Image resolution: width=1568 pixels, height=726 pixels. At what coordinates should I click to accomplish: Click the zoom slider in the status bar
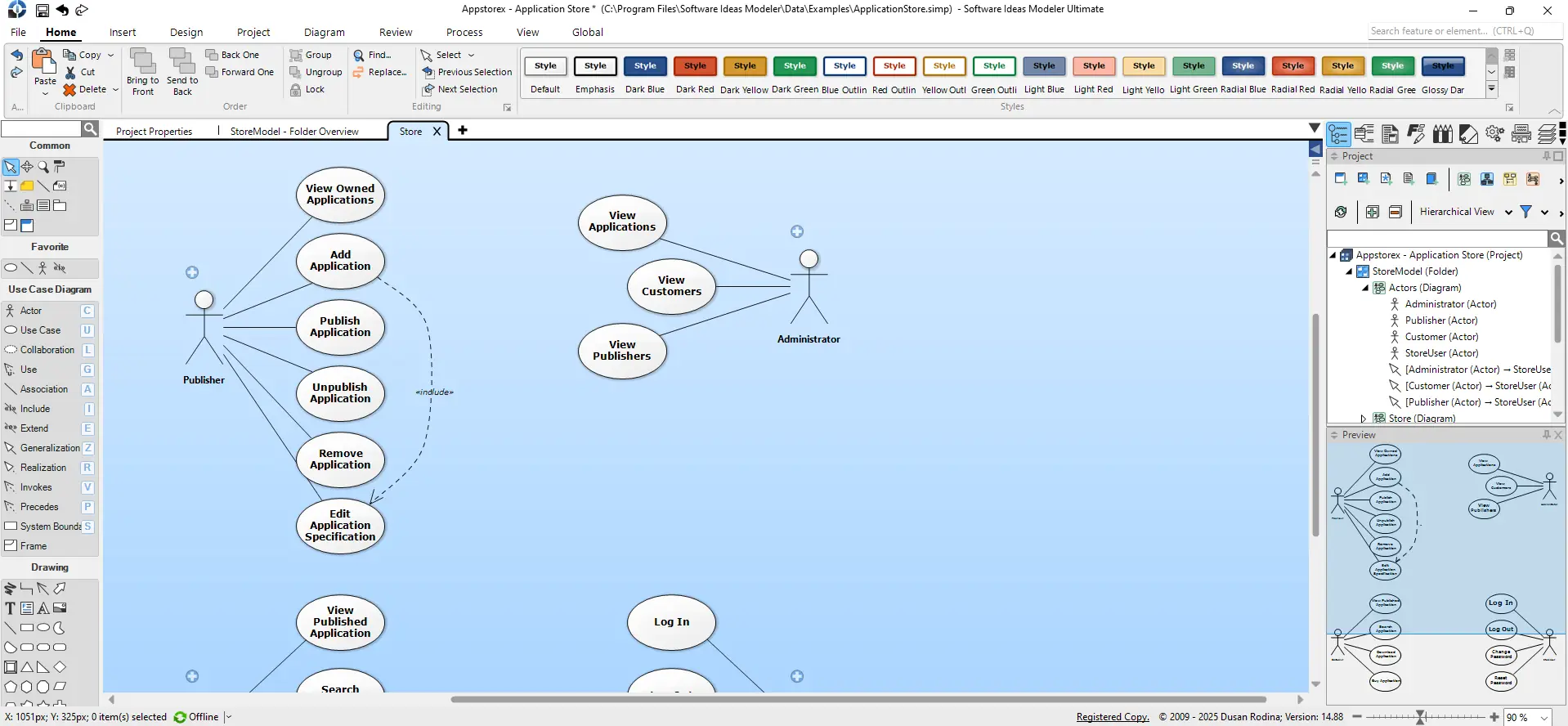[x=1425, y=717]
